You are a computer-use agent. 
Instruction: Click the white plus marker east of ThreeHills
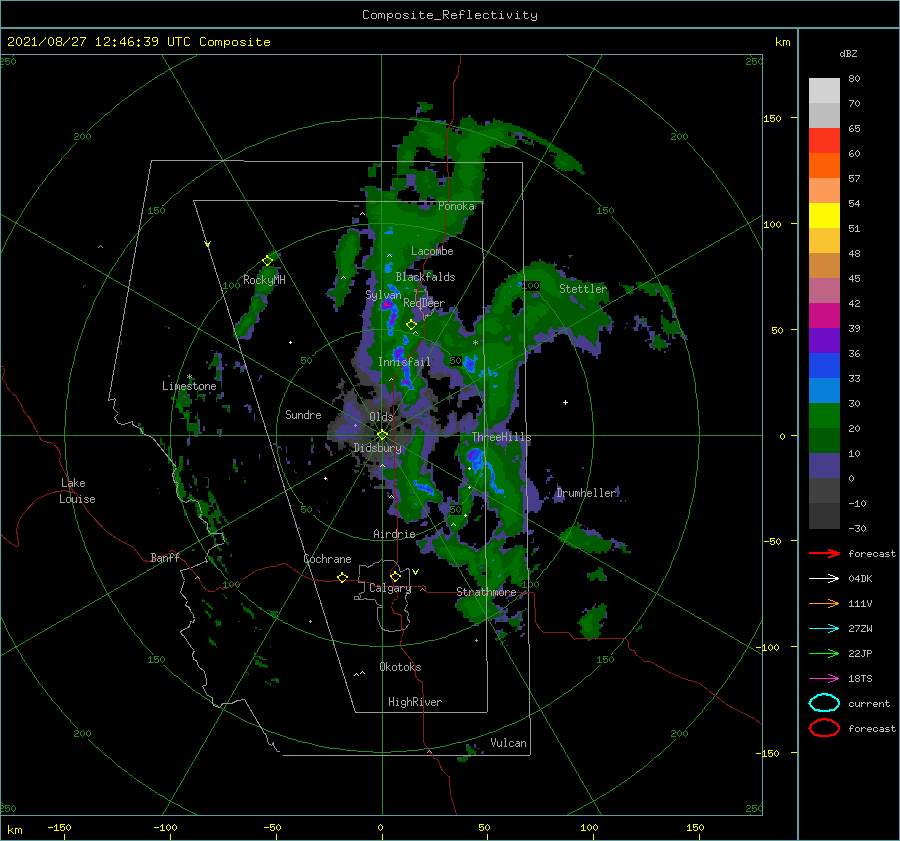[x=565, y=402]
